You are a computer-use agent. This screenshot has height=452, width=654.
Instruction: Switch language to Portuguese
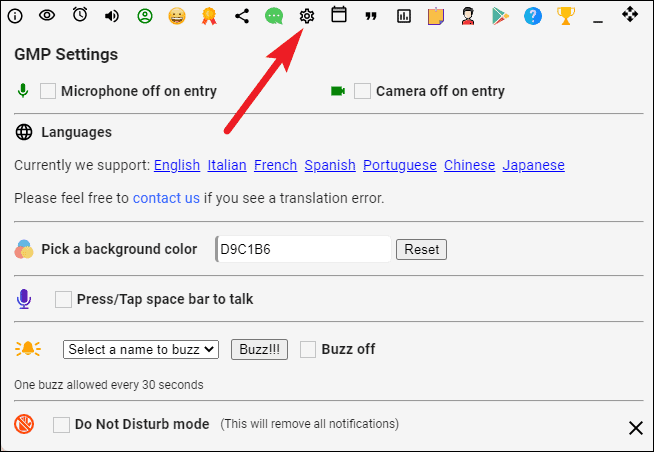[x=400, y=165]
